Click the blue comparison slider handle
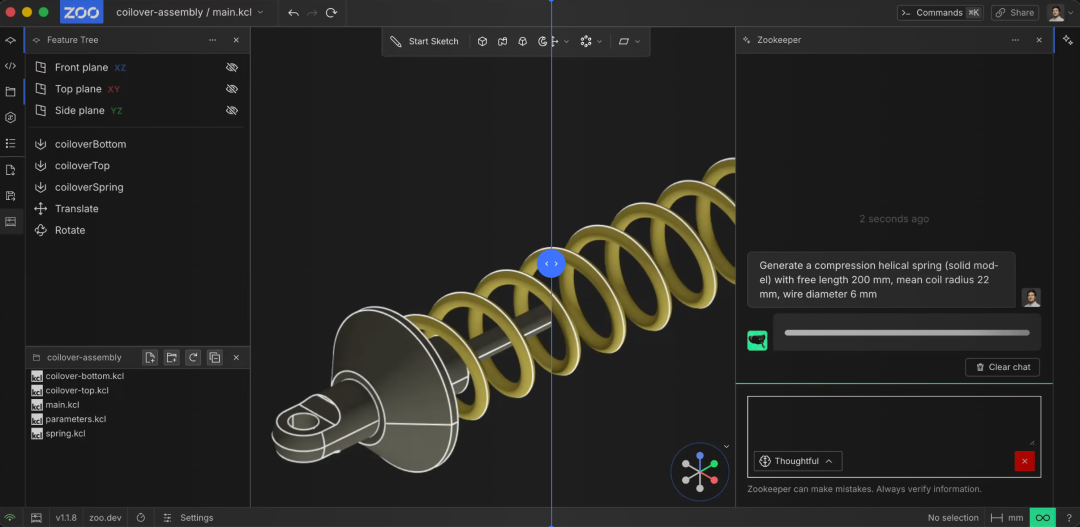1080x527 pixels. point(551,263)
